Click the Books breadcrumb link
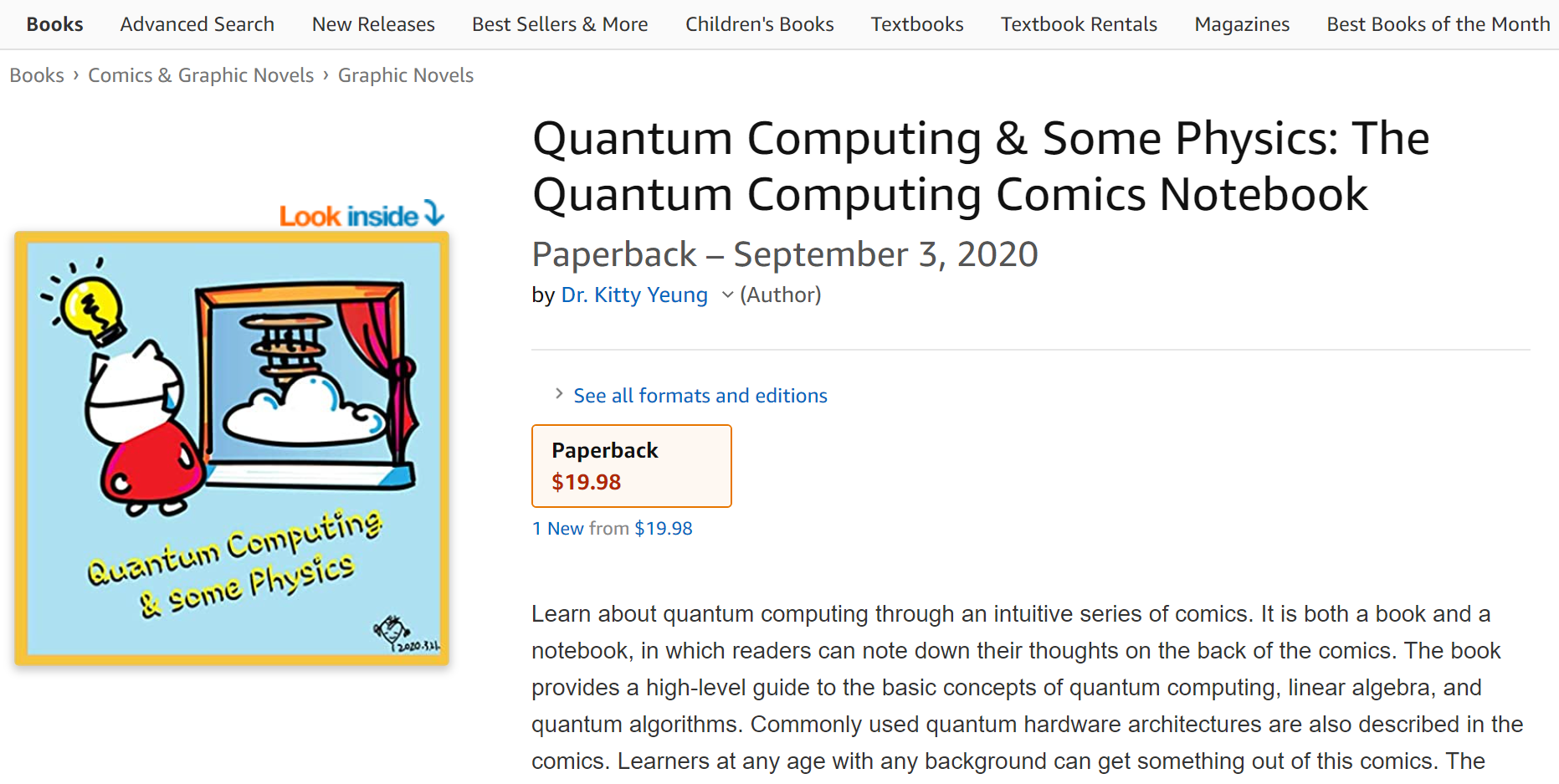Screen dimensions: 1559x784 [x=37, y=75]
